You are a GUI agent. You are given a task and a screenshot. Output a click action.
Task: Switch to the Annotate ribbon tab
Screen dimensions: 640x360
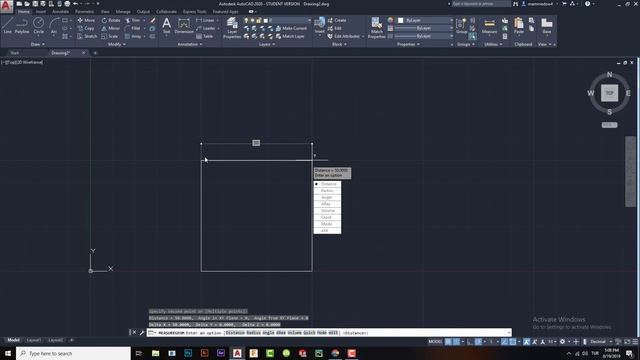click(x=60, y=12)
